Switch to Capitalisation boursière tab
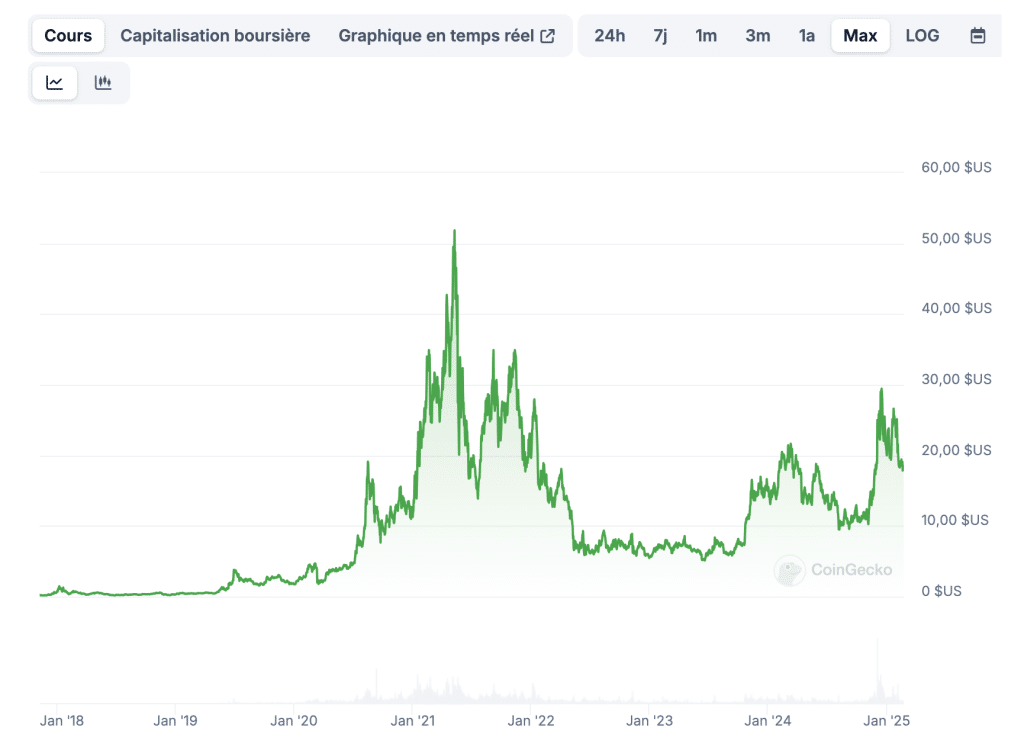Viewport: 1024px width, 754px height. coord(215,36)
